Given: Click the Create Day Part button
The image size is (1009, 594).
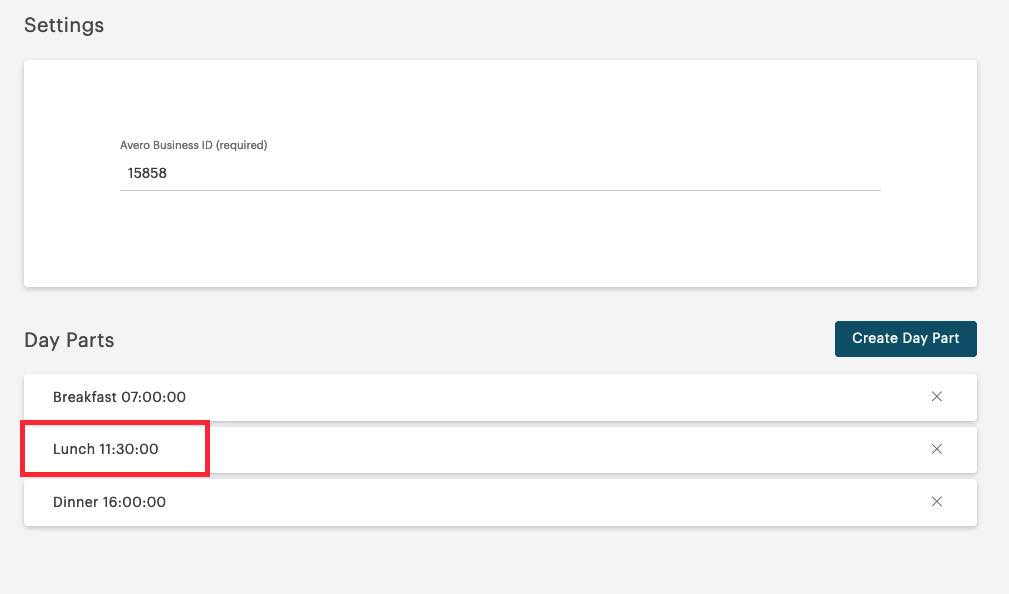Looking at the screenshot, I should pos(905,338).
